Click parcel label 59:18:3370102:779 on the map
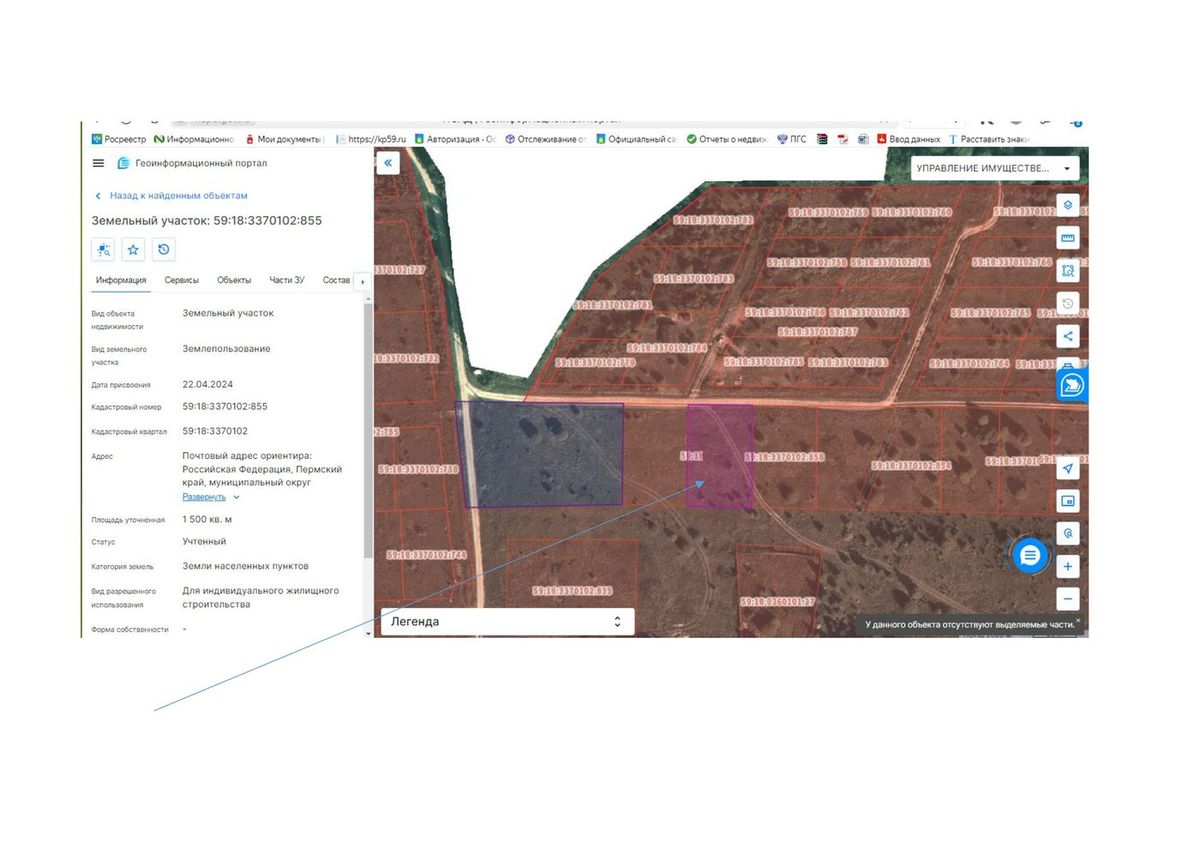Screen dimensions: 1200x849 pos(595,362)
